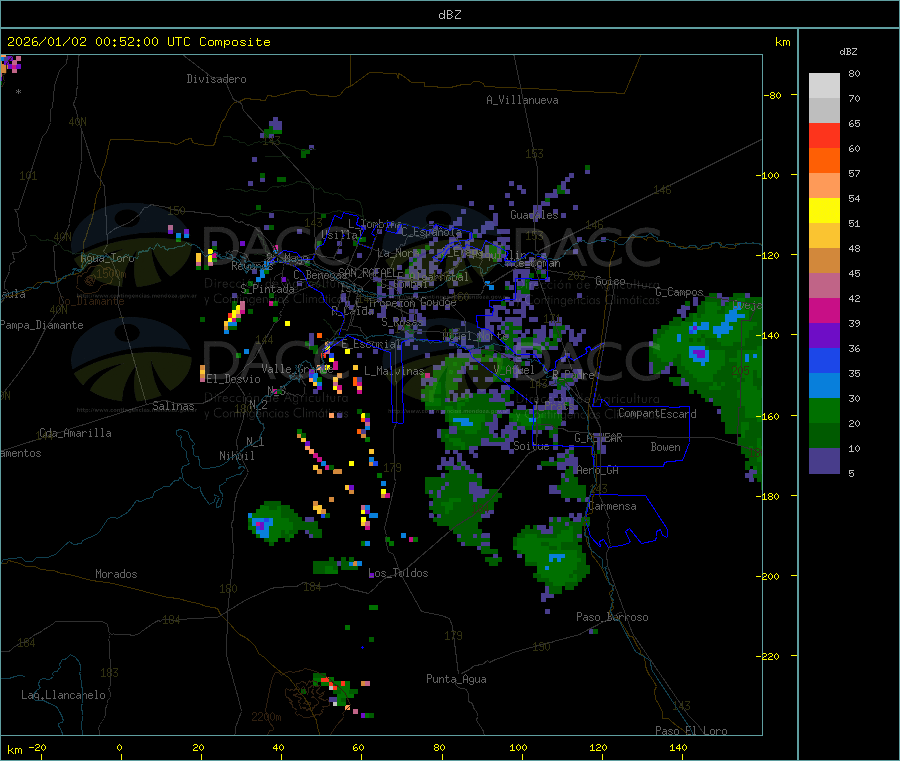Click the L_Malvinas map label

click(394, 371)
